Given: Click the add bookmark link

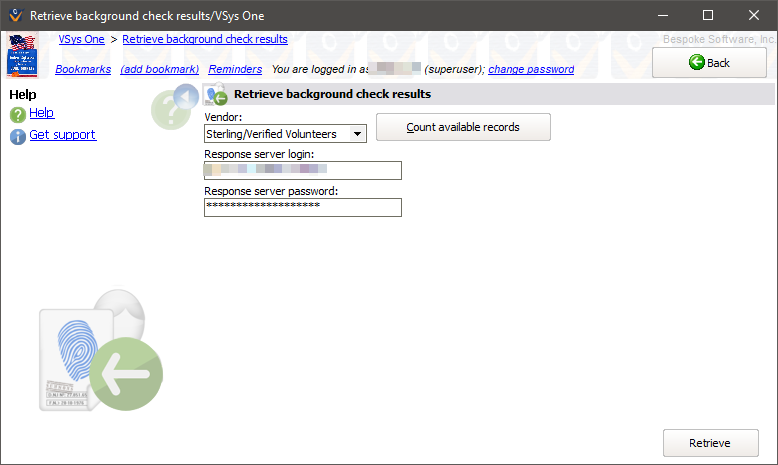Looking at the screenshot, I should [160, 70].
